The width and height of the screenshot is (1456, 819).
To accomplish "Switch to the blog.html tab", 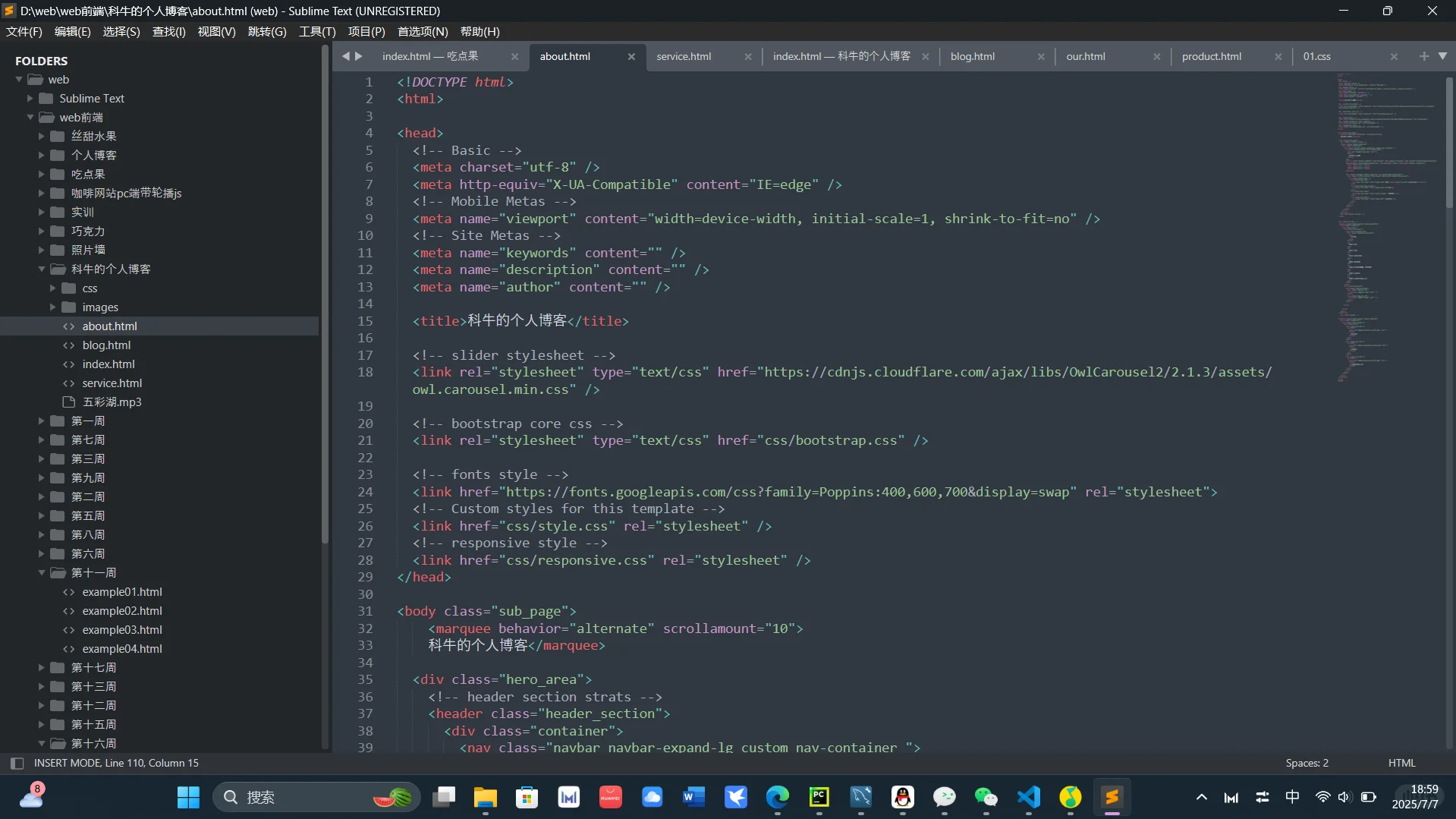I will coord(973,56).
